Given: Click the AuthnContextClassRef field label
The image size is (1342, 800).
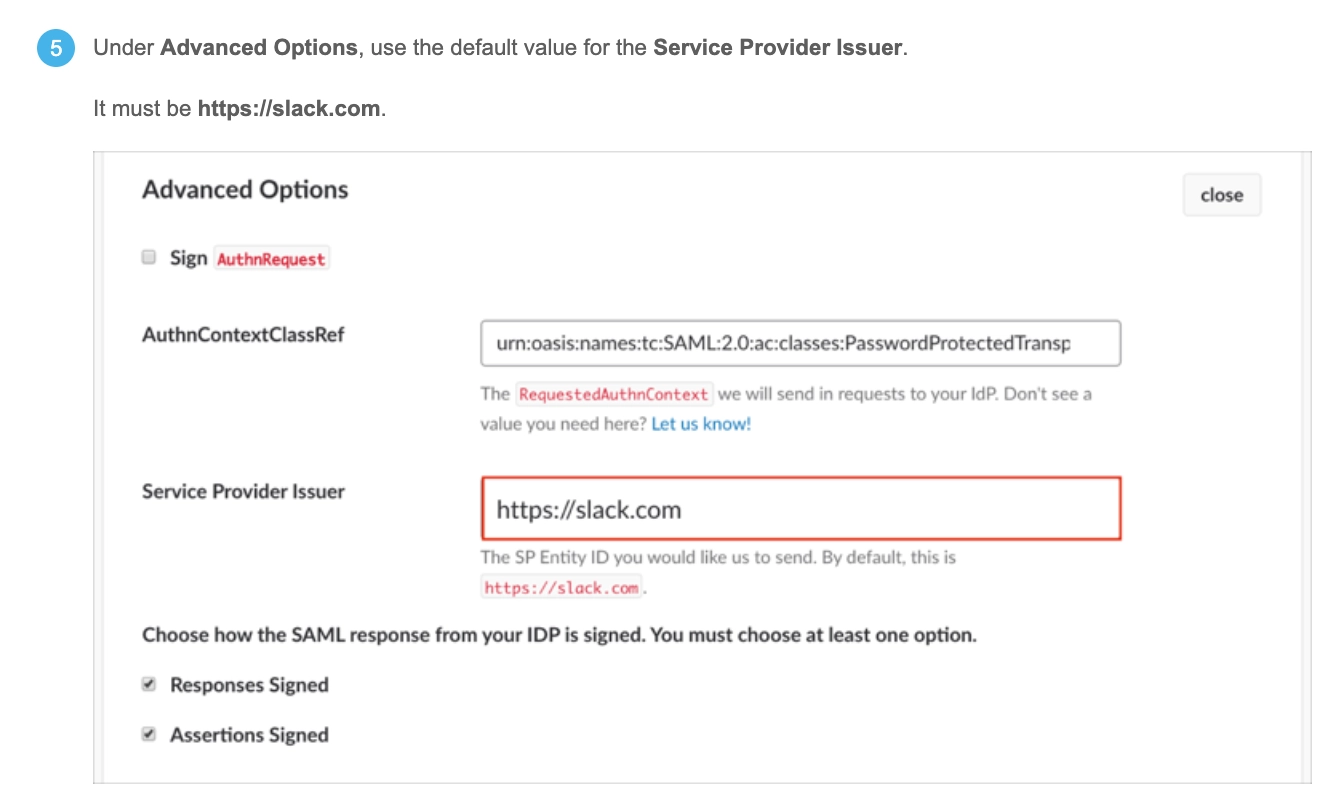Looking at the screenshot, I should tap(243, 335).
